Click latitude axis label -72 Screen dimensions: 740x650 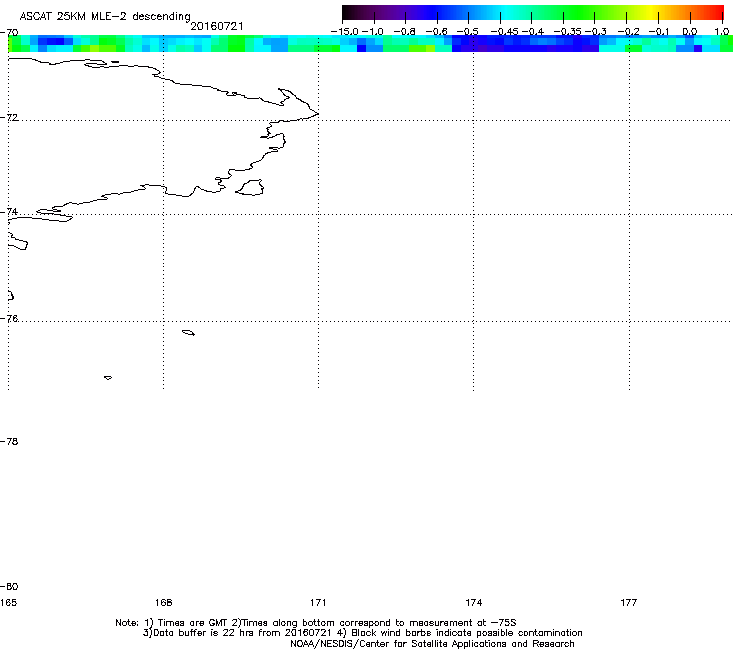pos(9,117)
